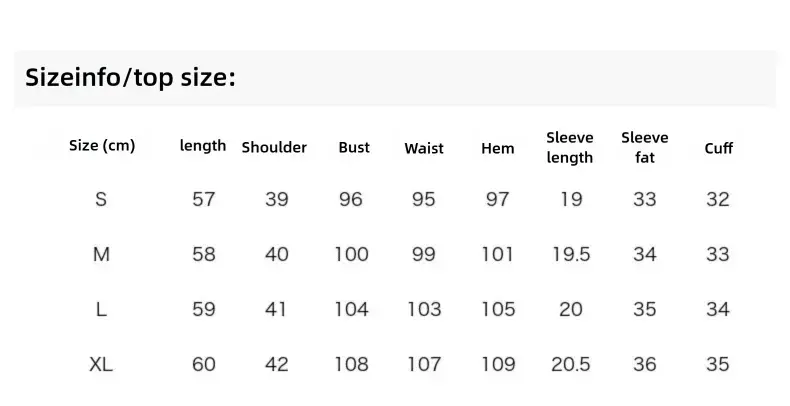Image resolution: width=790 pixels, height=406 pixels.
Task: Select the XL size row label
Action: (x=101, y=364)
